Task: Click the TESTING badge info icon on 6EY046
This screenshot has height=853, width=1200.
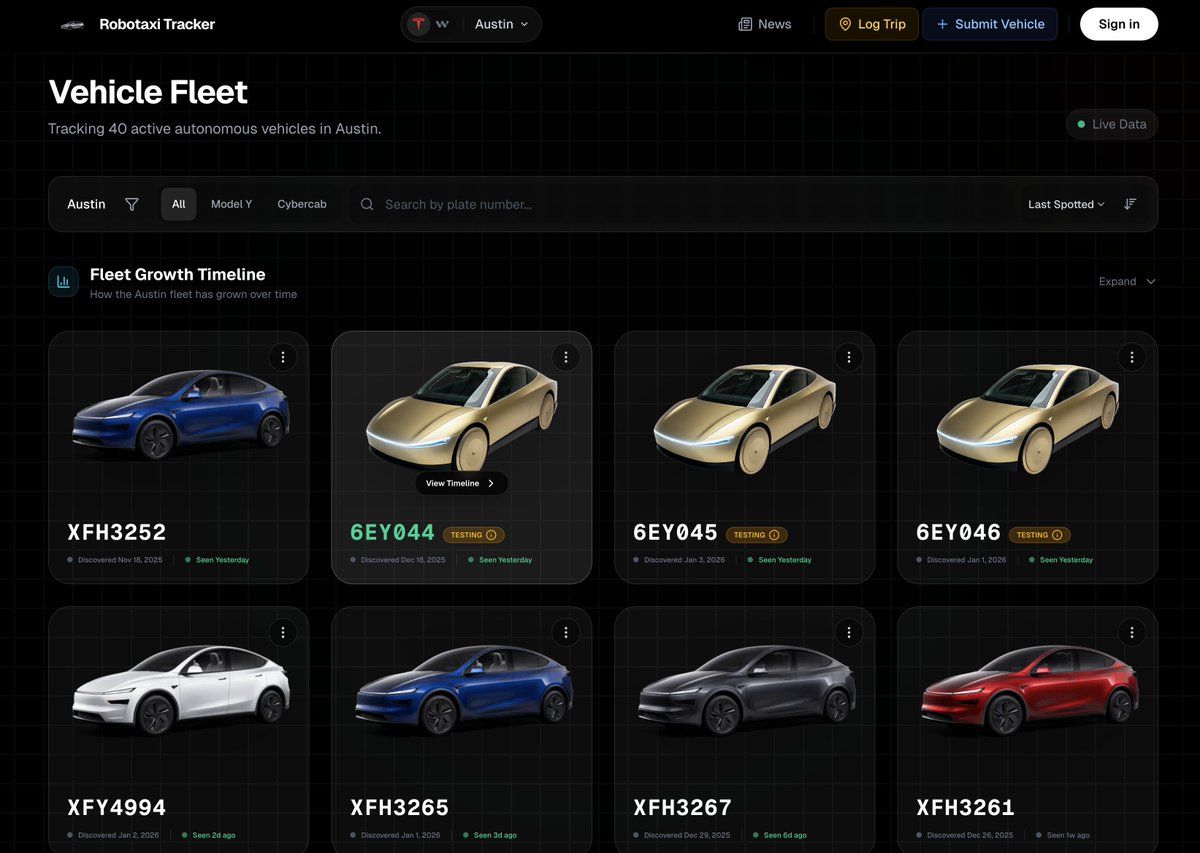Action: (x=1057, y=535)
